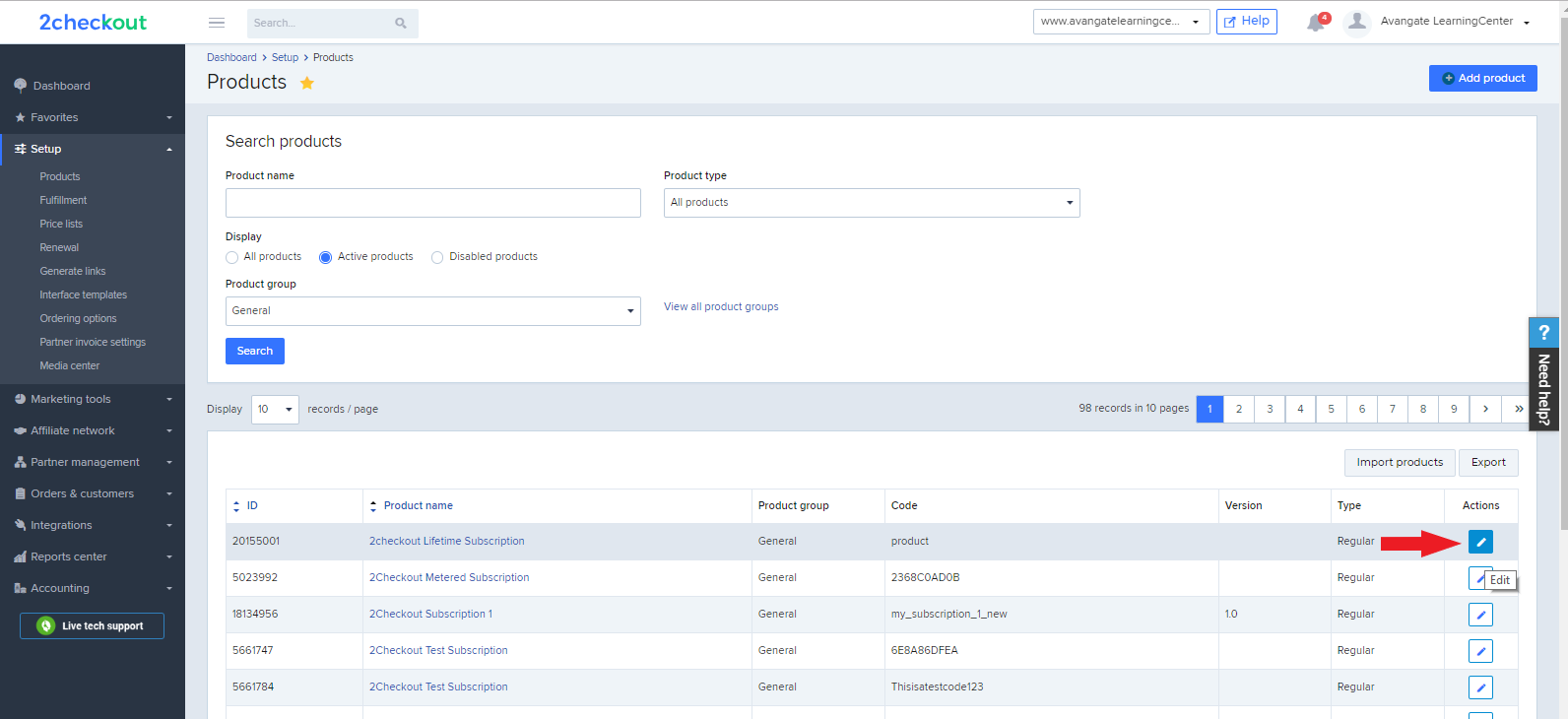Click the search magnifier icon
This screenshot has width=1568, height=719.
(x=401, y=23)
